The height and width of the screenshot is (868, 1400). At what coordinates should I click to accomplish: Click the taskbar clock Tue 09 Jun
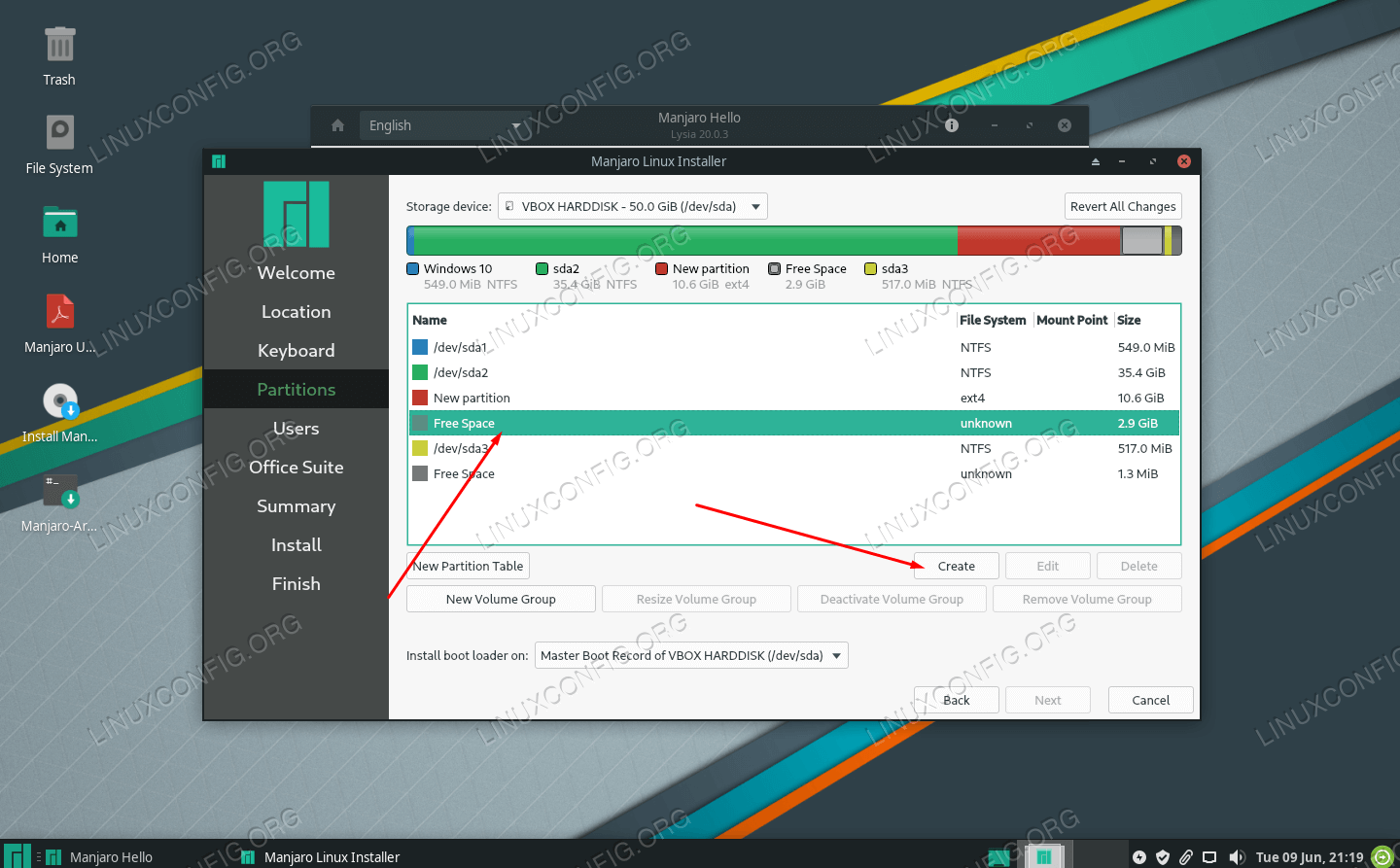1309,857
